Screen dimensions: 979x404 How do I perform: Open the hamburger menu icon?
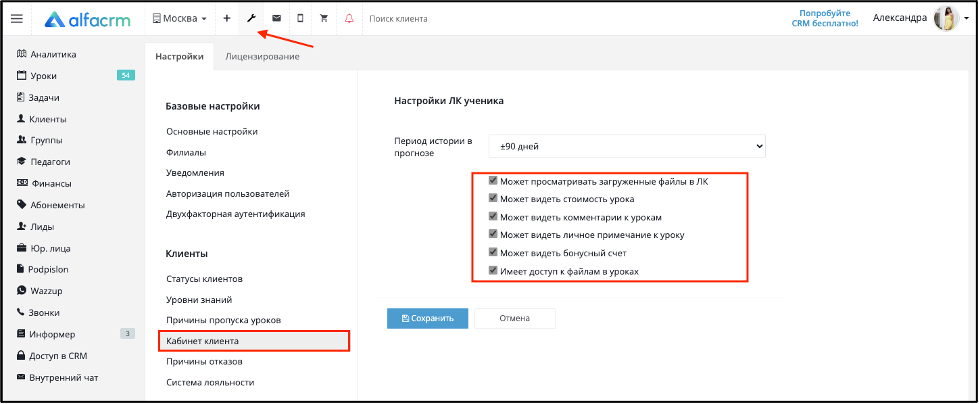click(x=16, y=18)
